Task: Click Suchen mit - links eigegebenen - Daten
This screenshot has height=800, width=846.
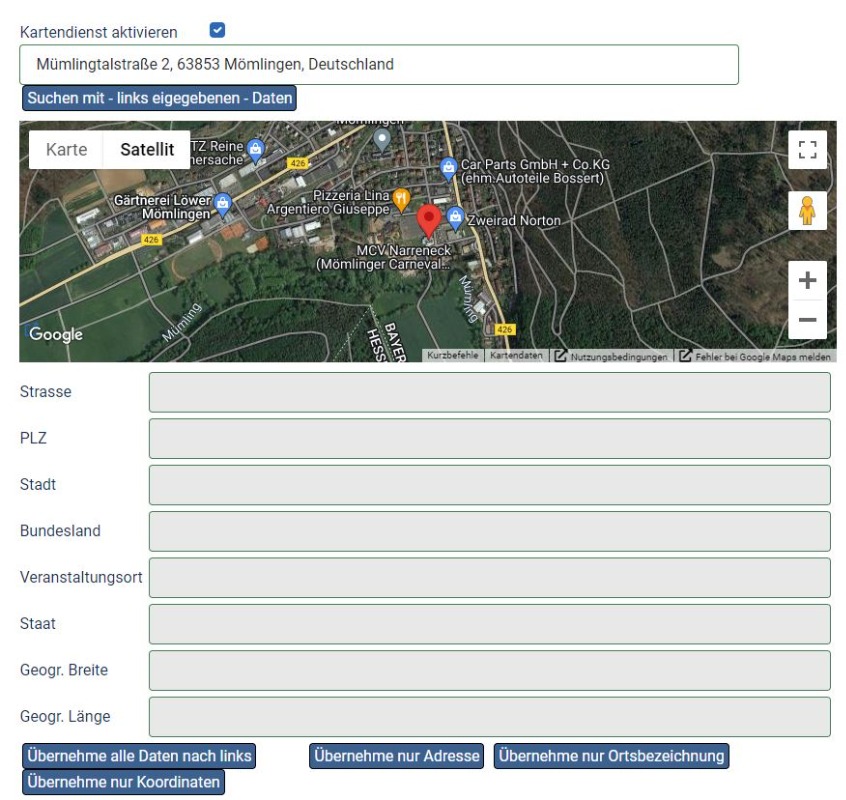Action: [x=159, y=98]
